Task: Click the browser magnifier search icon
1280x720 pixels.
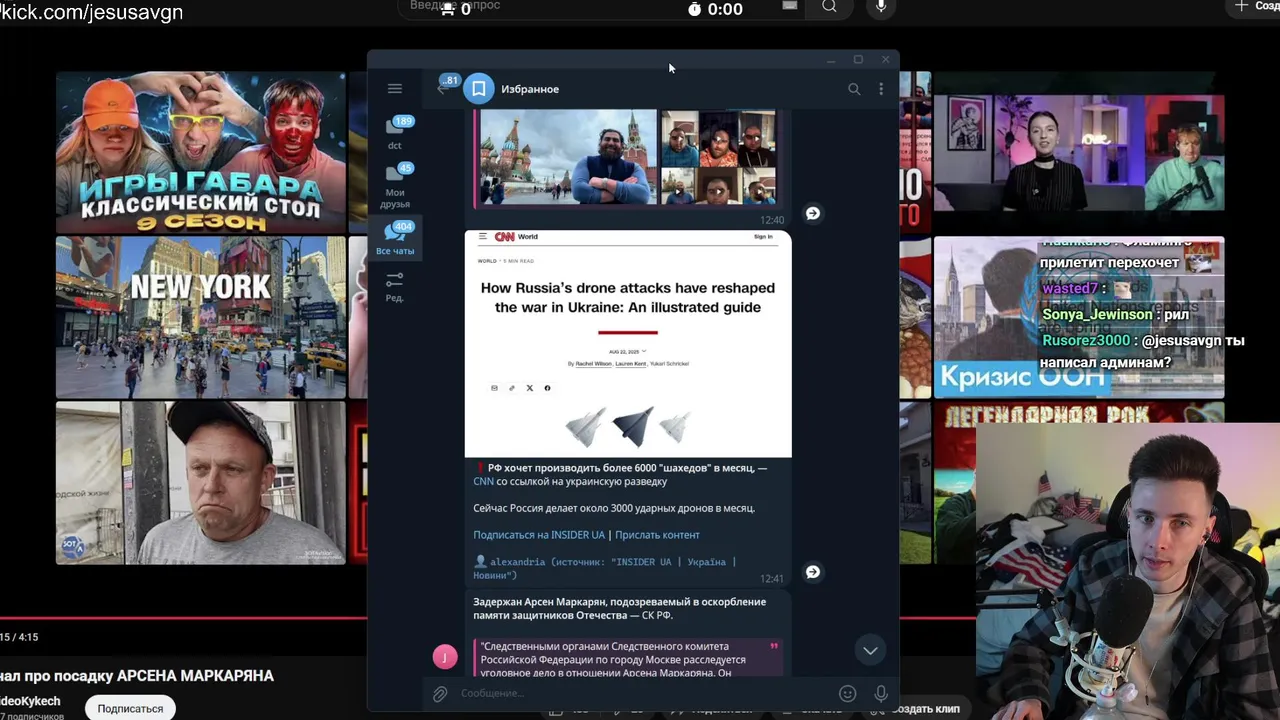Action: [829, 7]
